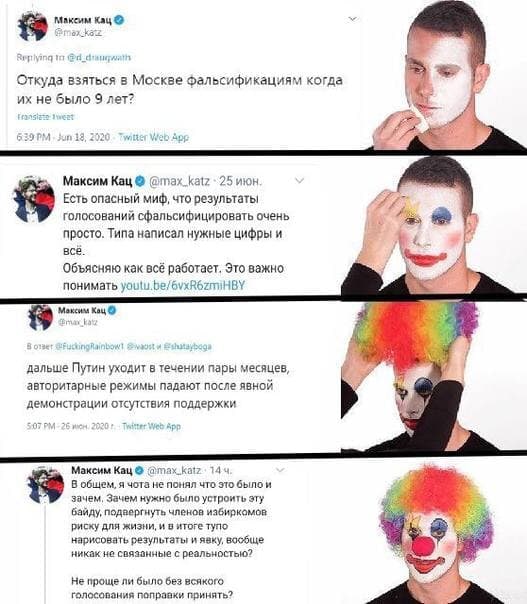The image size is (527, 604).
Task: Click verified badge in the second tweet
Action: [x=139, y=180]
